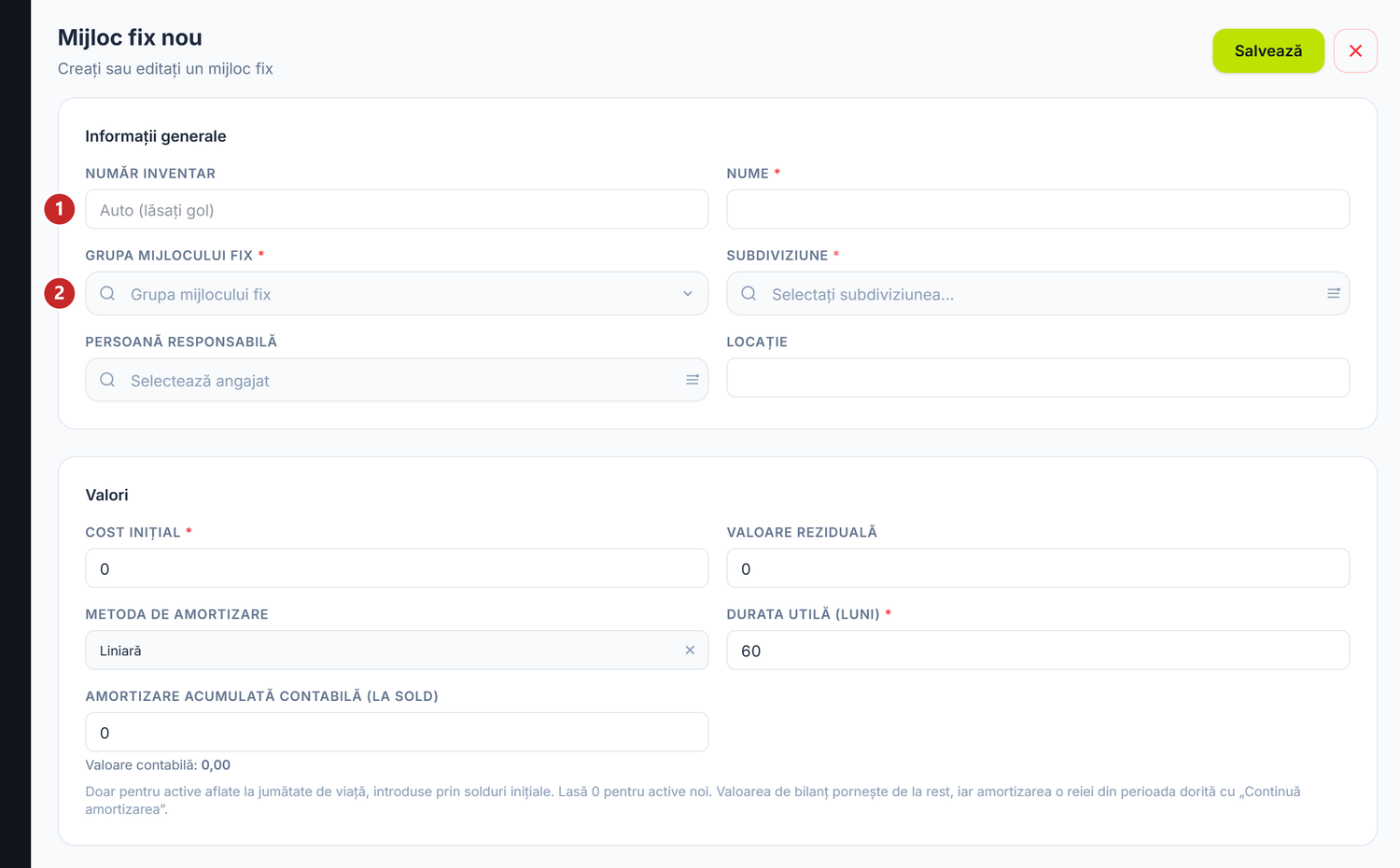Click the Salvează button
1400x868 pixels.
coord(1268,50)
